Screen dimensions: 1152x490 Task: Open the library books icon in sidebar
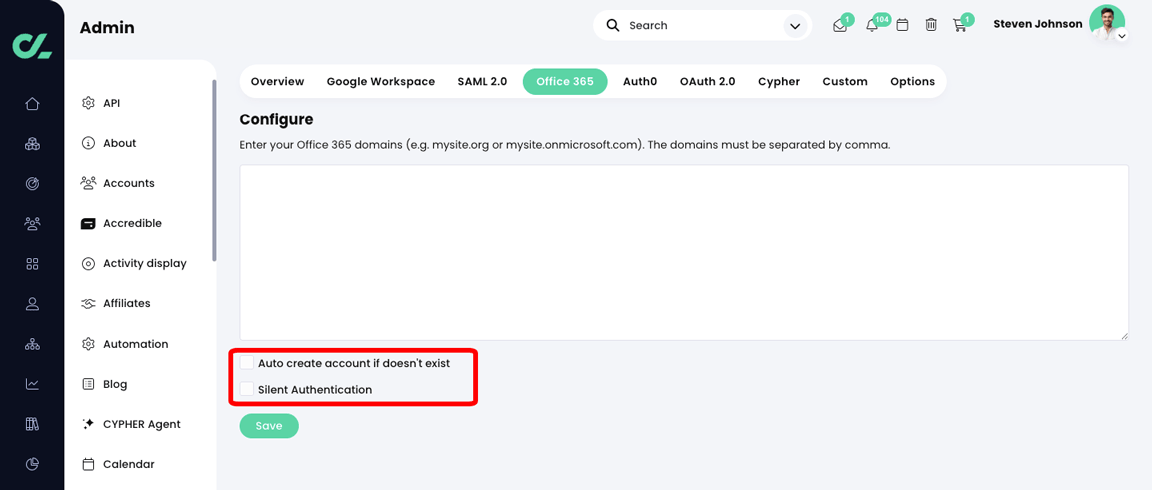[32, 424]
